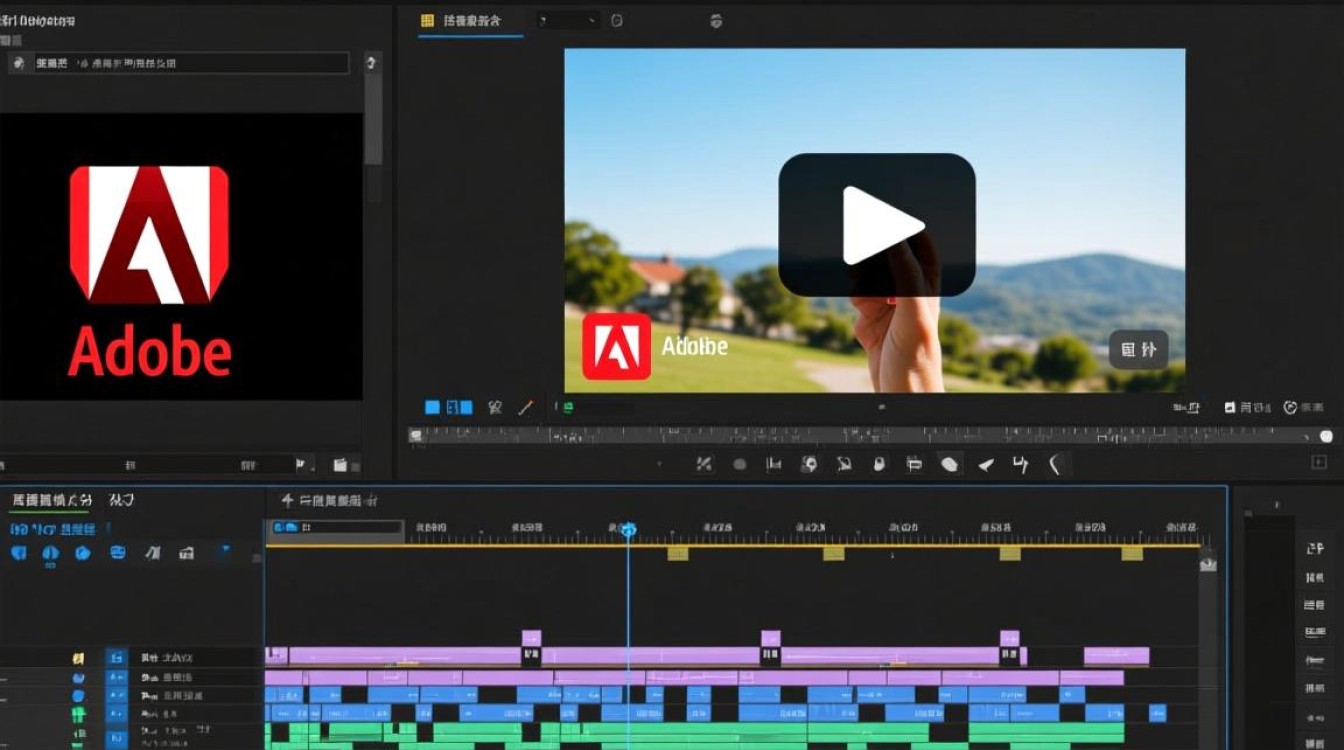Select the second tab in the timeline panel
The height and width of the screenshot is (750, 1344).
tap(122, 500)
